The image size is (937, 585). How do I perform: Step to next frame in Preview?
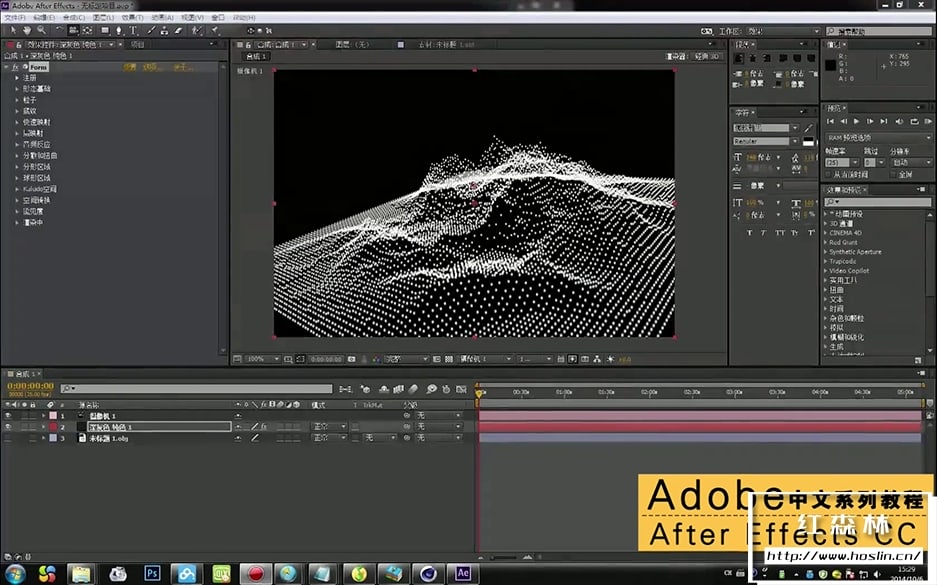click(870, 121)
